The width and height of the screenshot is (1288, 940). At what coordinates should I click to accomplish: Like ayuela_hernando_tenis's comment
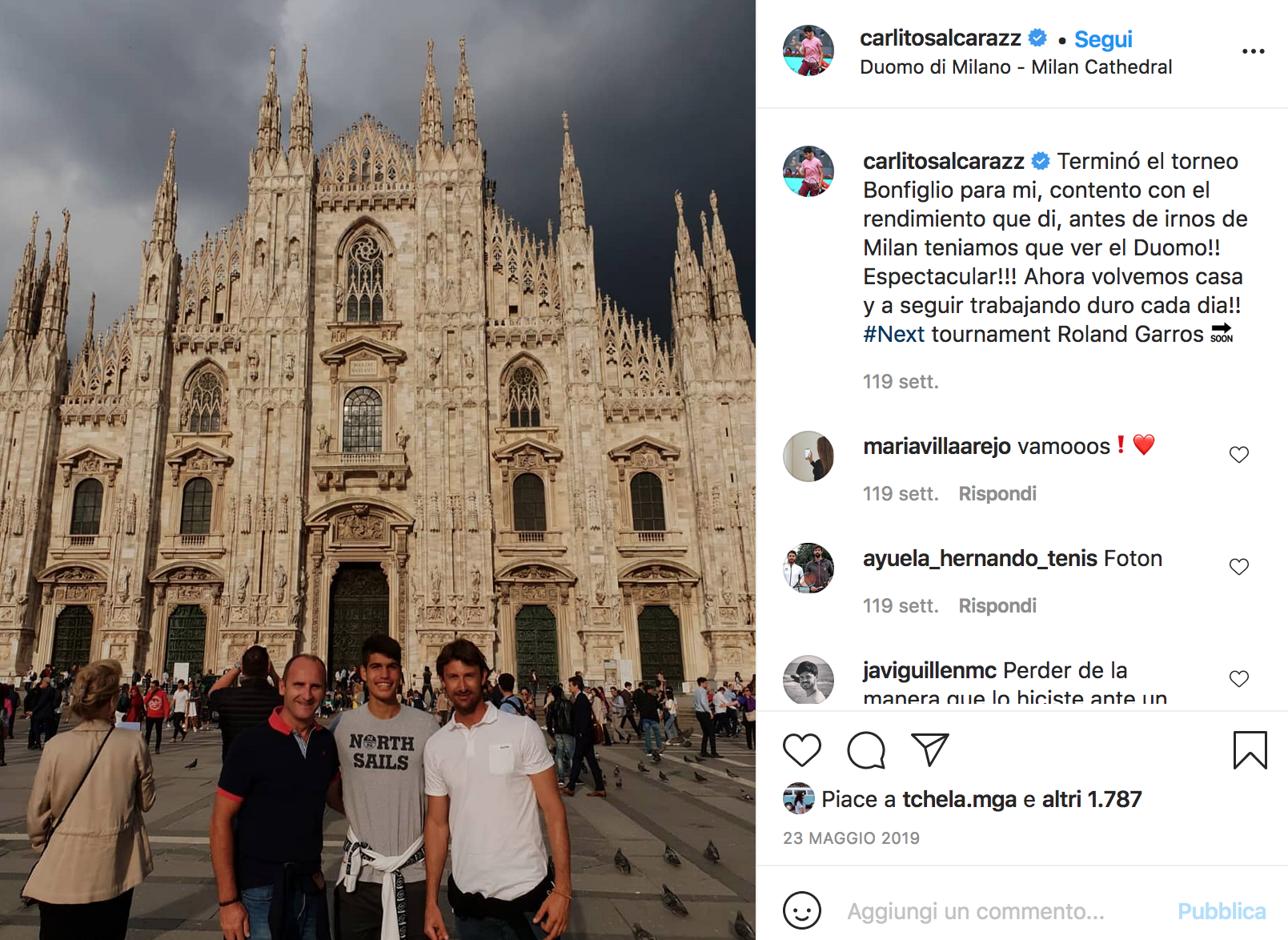pos(1238,566)
